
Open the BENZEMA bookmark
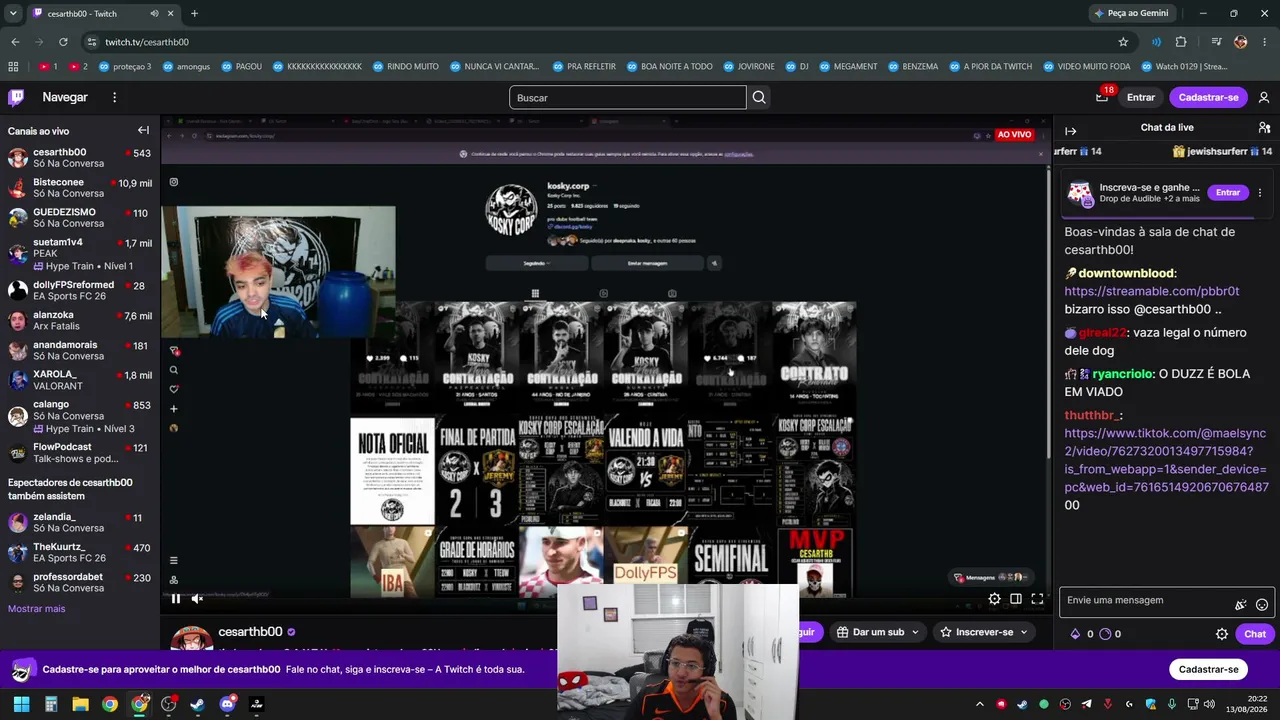912,67
